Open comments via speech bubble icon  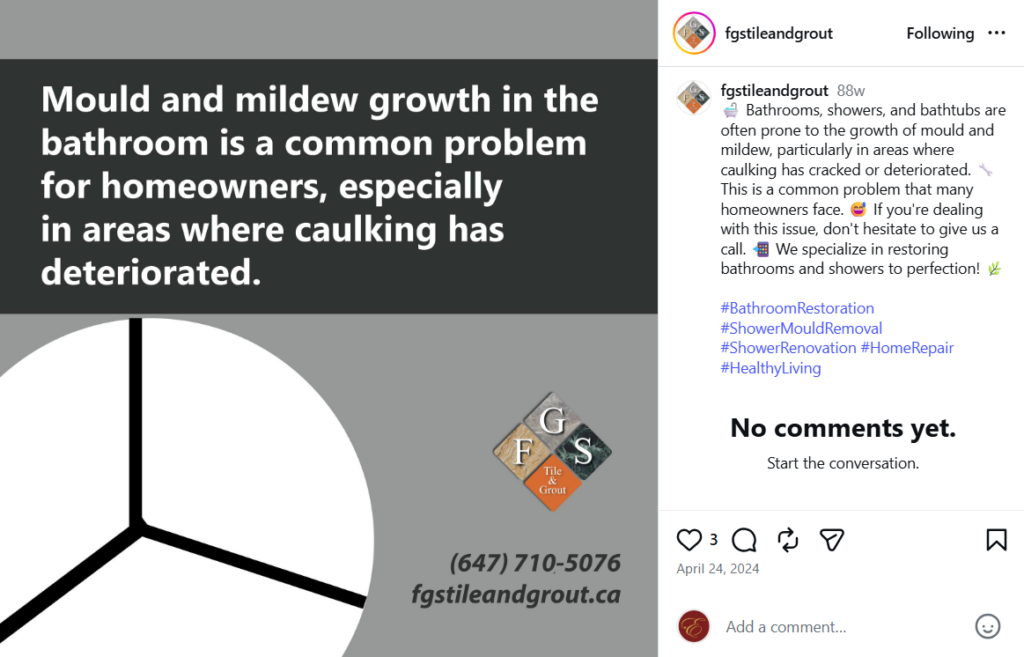[744, 540]
